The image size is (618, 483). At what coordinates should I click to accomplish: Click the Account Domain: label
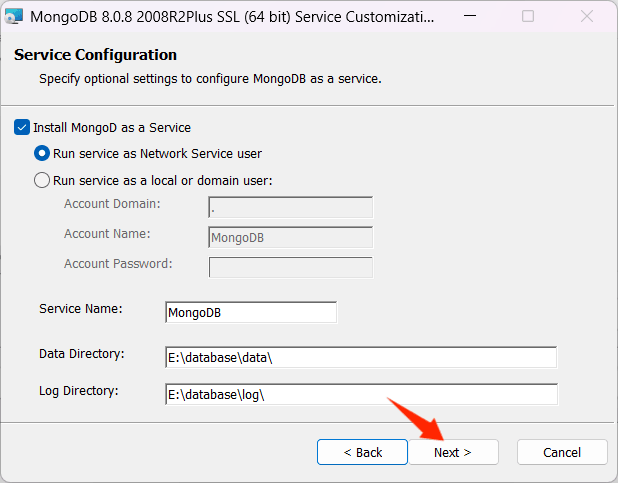[x=112, y=203]
